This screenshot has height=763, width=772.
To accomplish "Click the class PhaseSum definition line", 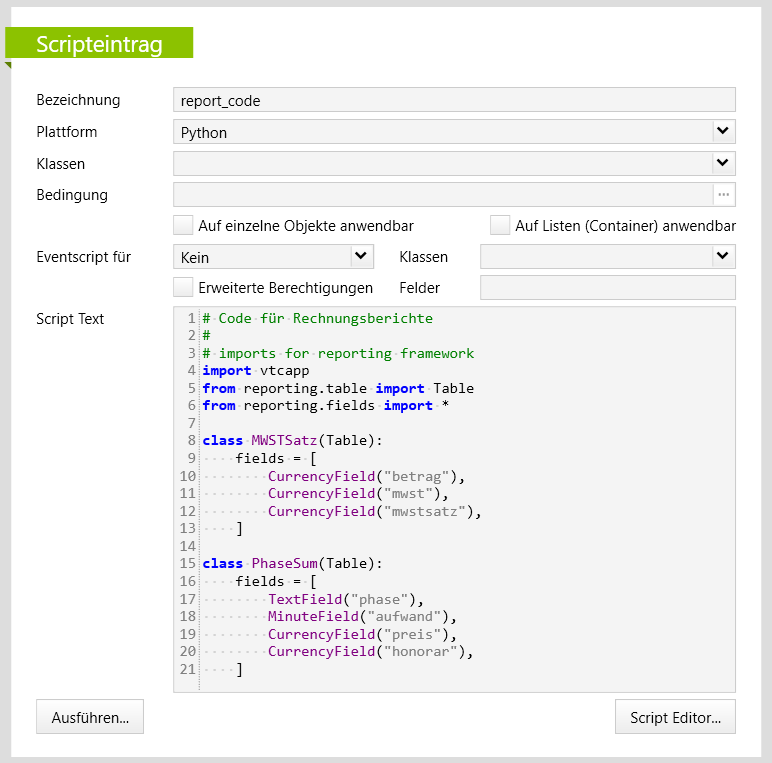I will (x=292, y=563).
